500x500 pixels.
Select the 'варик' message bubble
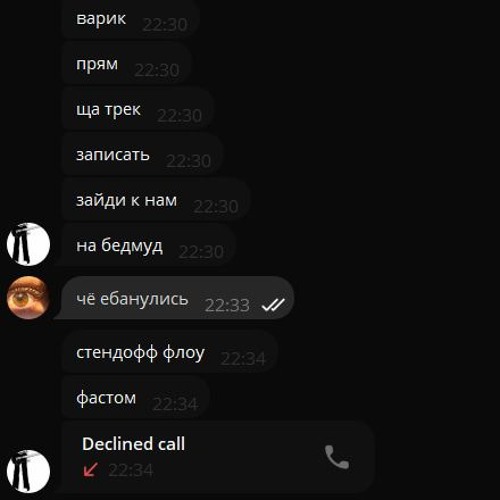(x=131, y=19)
